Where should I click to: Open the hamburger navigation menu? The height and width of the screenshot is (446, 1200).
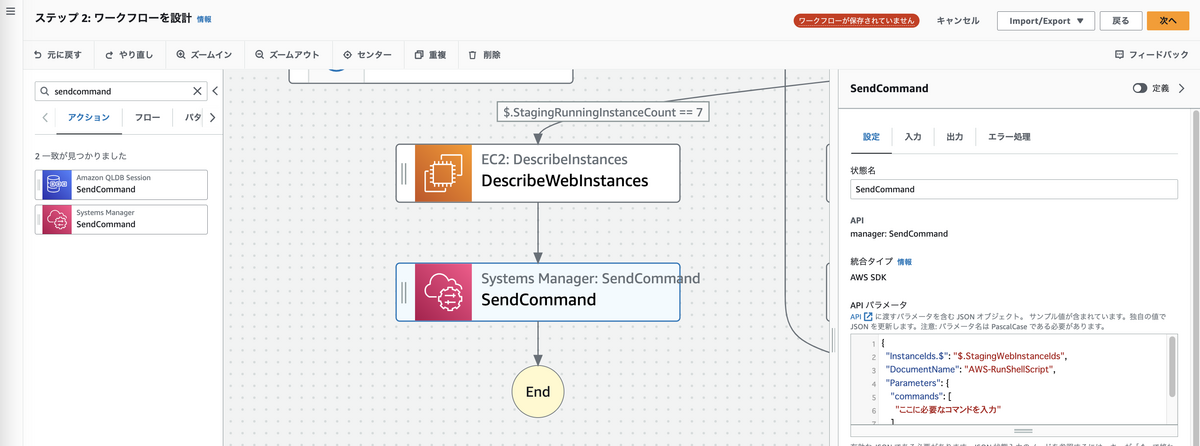click(11, 12)
